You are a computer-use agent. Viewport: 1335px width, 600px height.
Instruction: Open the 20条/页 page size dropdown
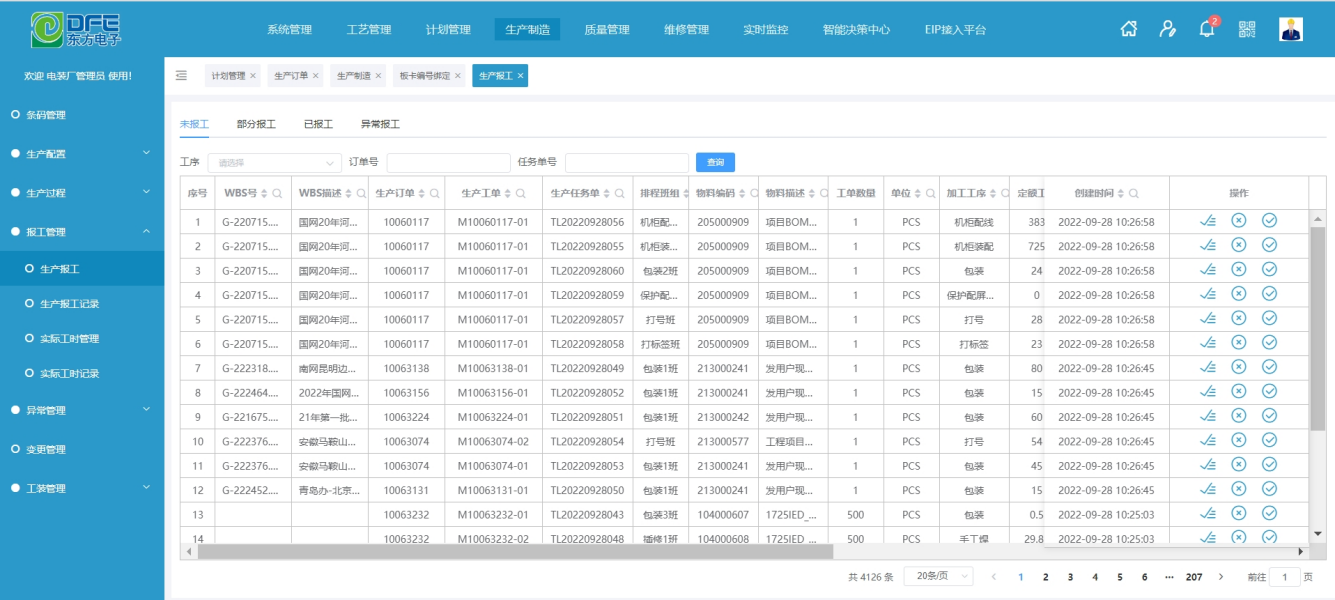(x=938, y=577)
